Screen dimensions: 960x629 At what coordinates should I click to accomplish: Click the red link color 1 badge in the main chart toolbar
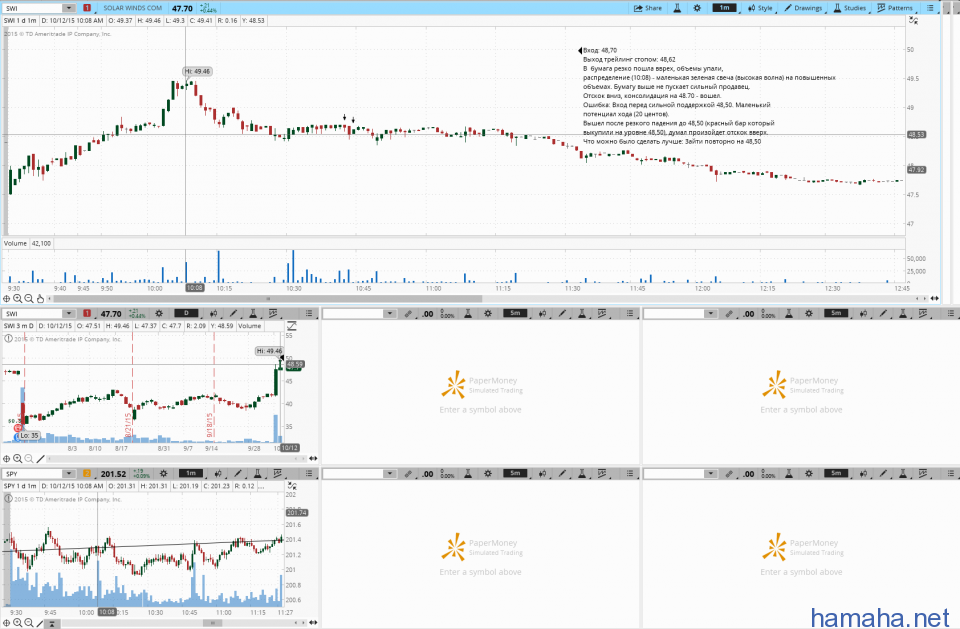point(87,8)
